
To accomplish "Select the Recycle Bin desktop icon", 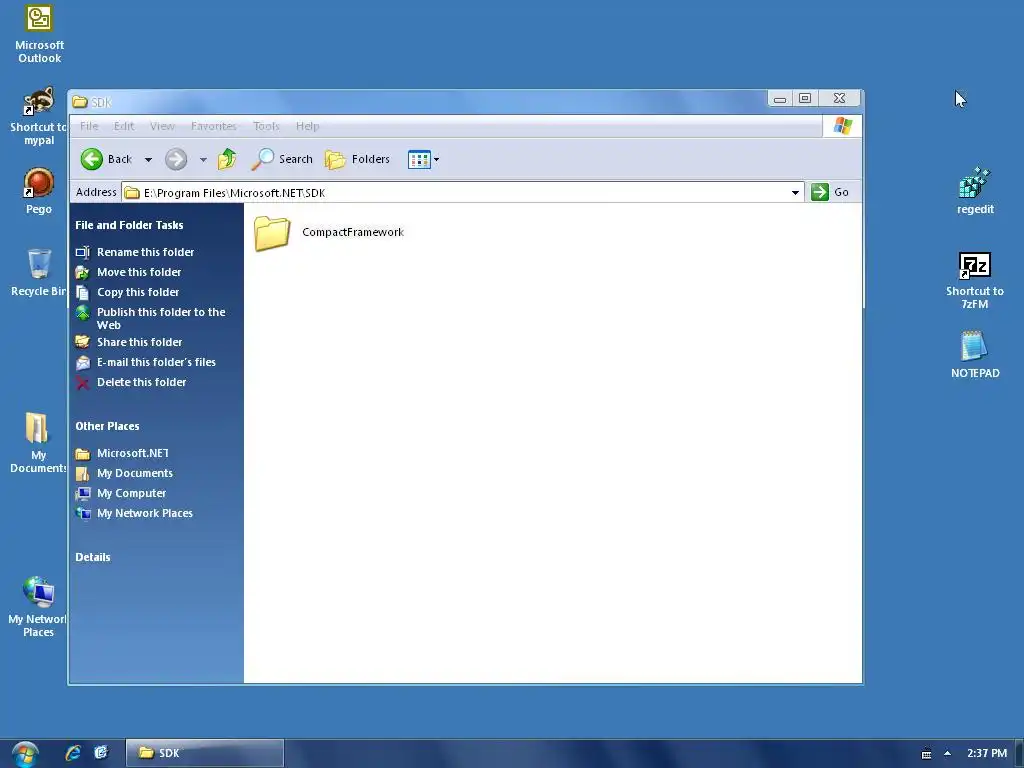I will point(39,272).
